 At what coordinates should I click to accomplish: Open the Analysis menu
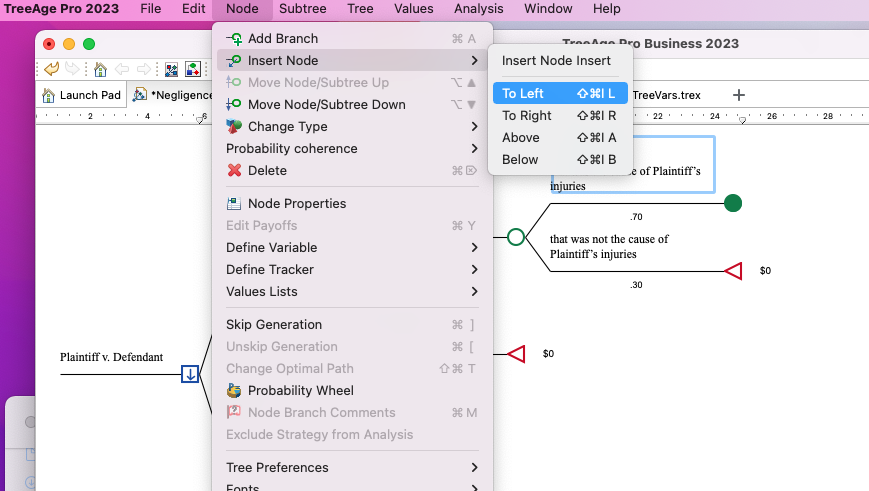479,9
